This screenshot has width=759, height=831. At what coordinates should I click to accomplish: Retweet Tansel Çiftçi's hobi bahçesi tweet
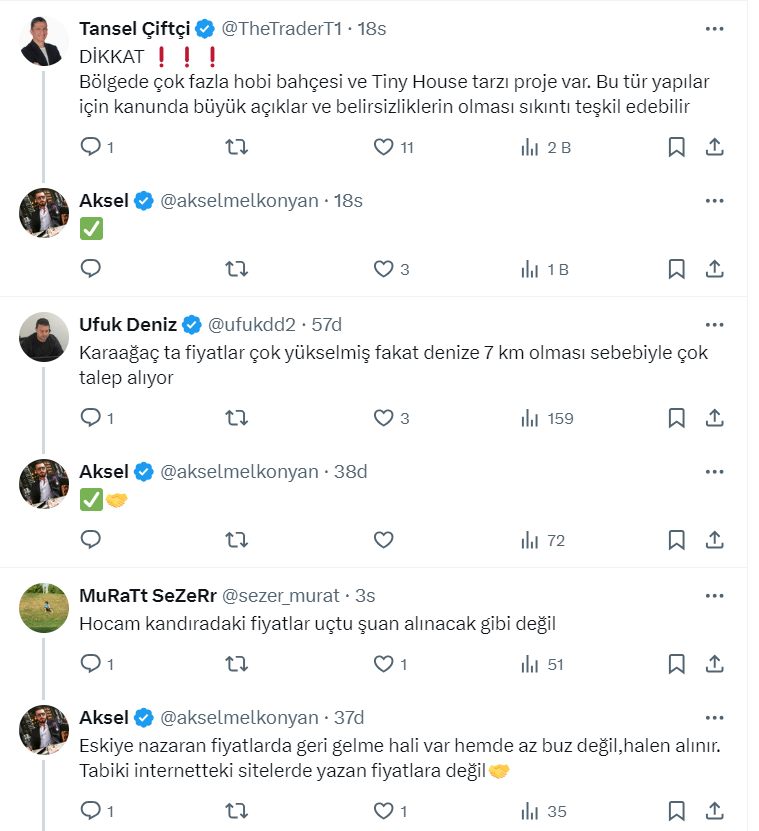click(237, 148)
